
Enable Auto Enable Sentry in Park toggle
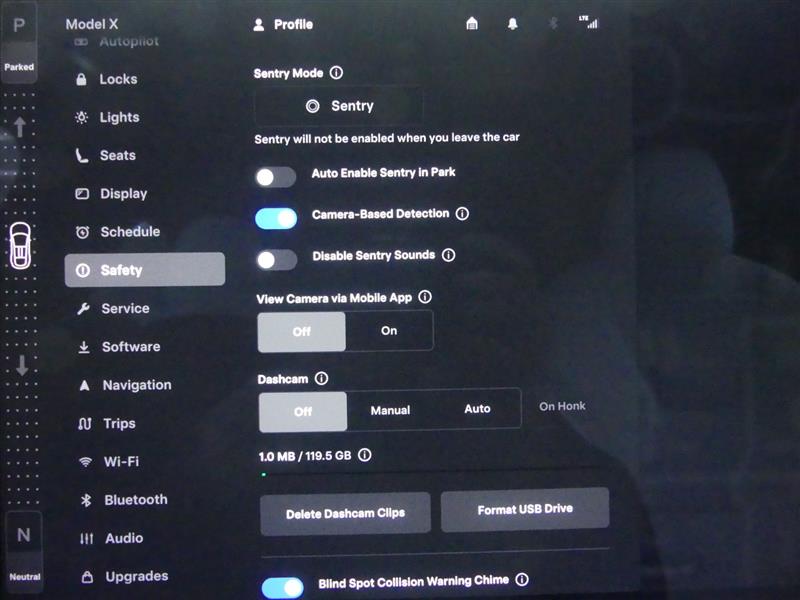click(275, 177)
